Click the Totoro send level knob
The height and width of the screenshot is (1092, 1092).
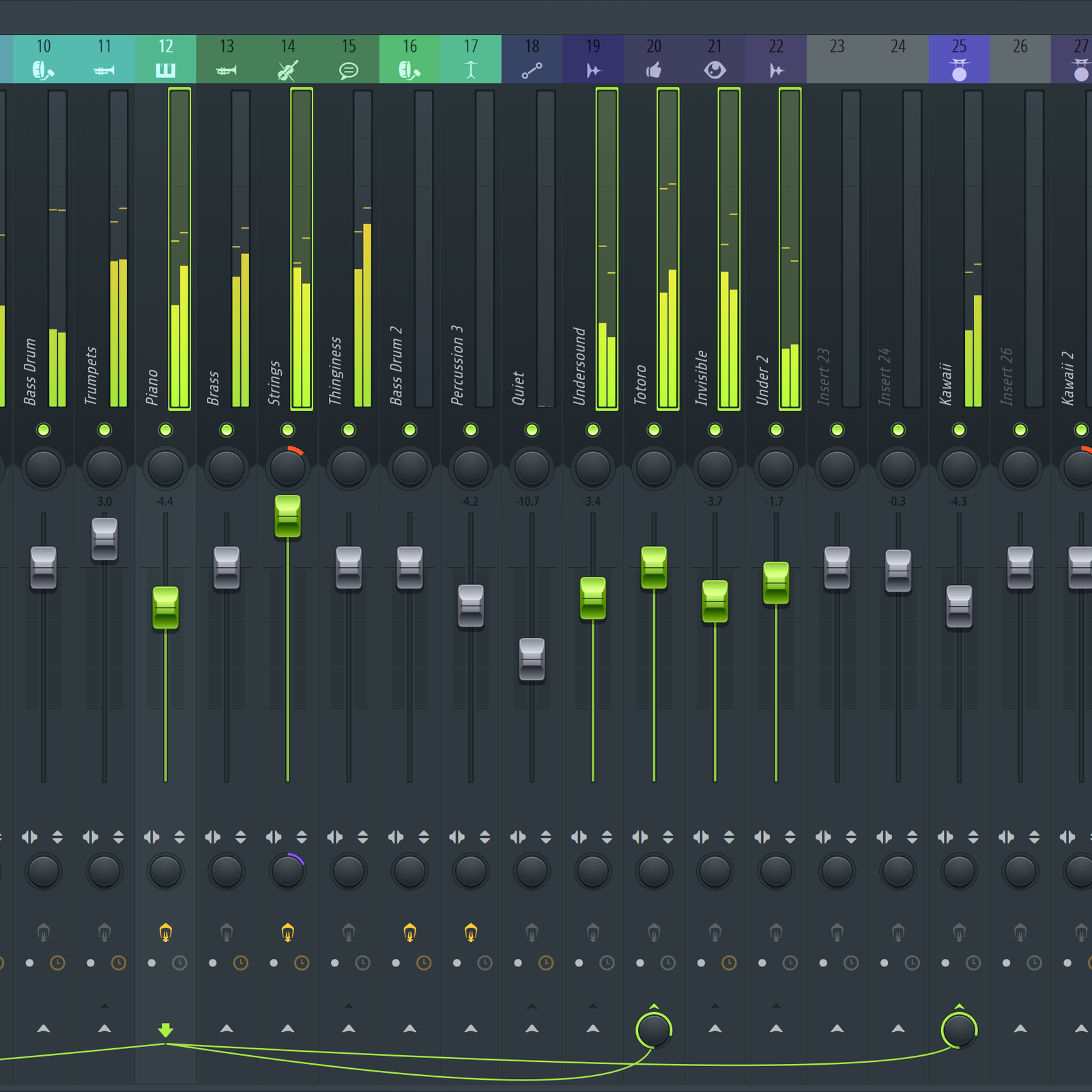654,1030
